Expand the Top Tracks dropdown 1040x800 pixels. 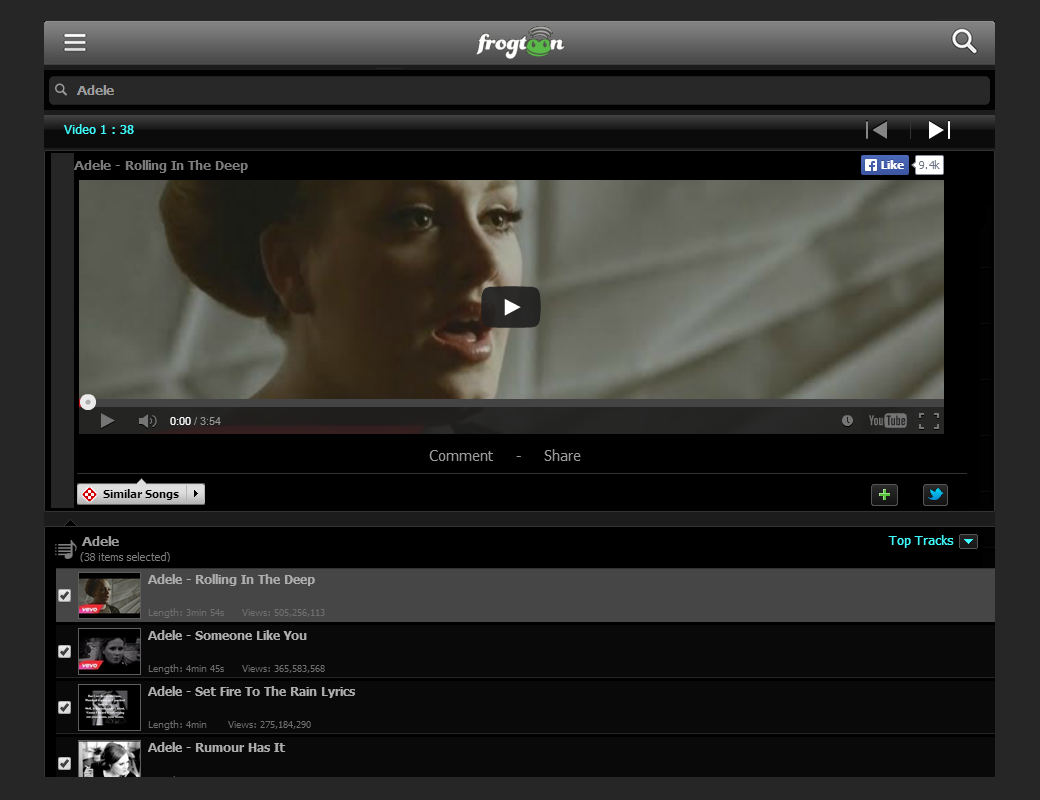(x=968, y=541)
